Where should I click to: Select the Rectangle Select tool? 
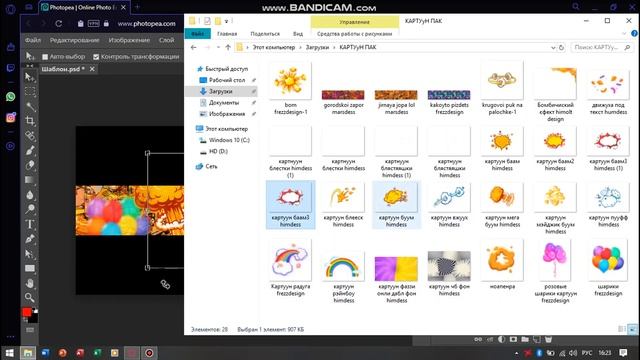click(30, 91)
